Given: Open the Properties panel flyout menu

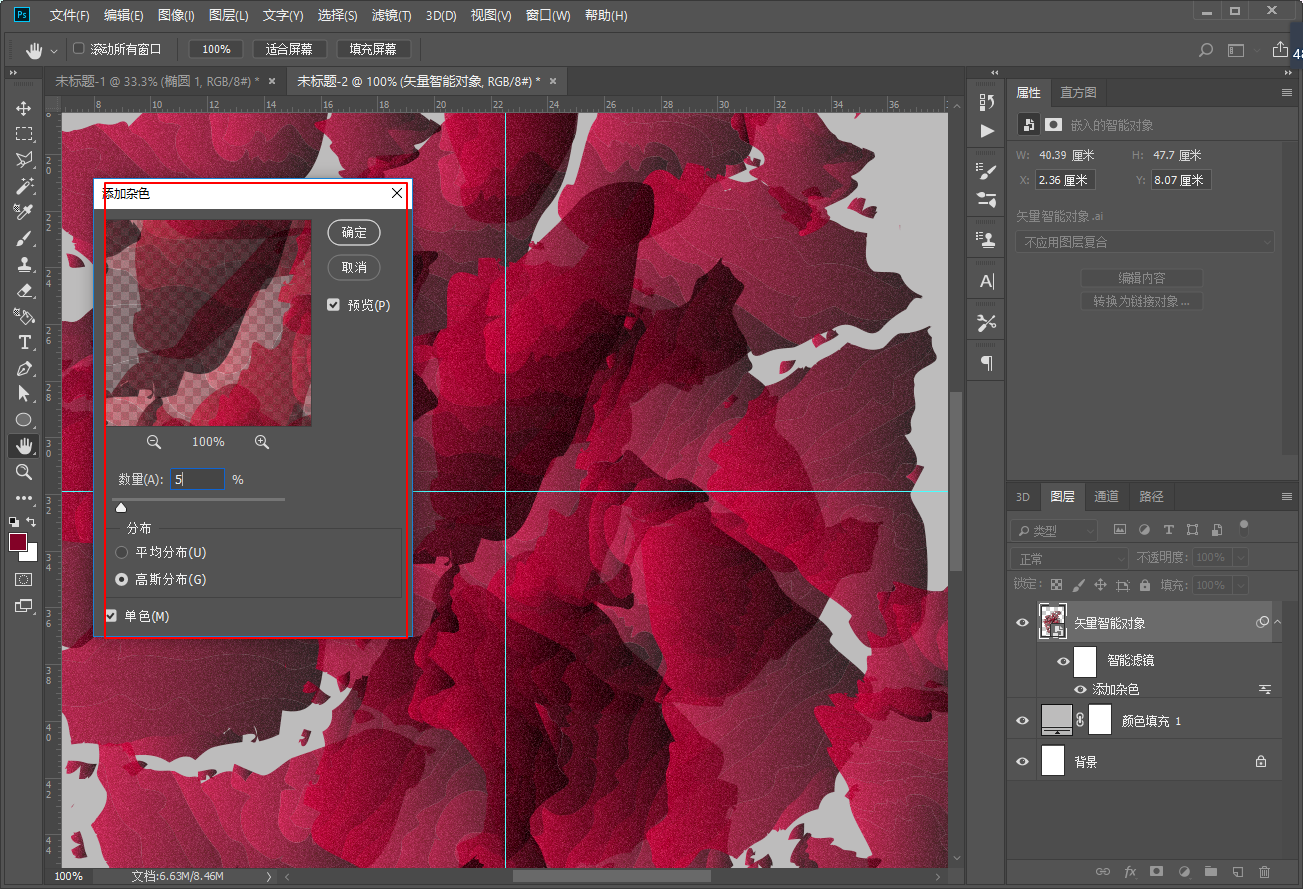Looking at the screenshot, I should pos(1287,92).
